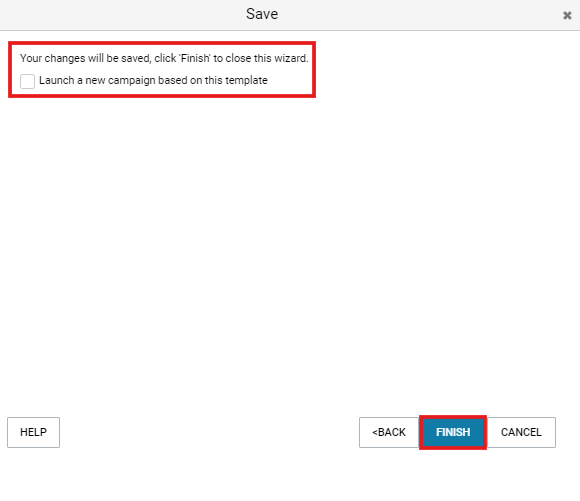
Task: Return to the previous wizard step
Action: 389,432
